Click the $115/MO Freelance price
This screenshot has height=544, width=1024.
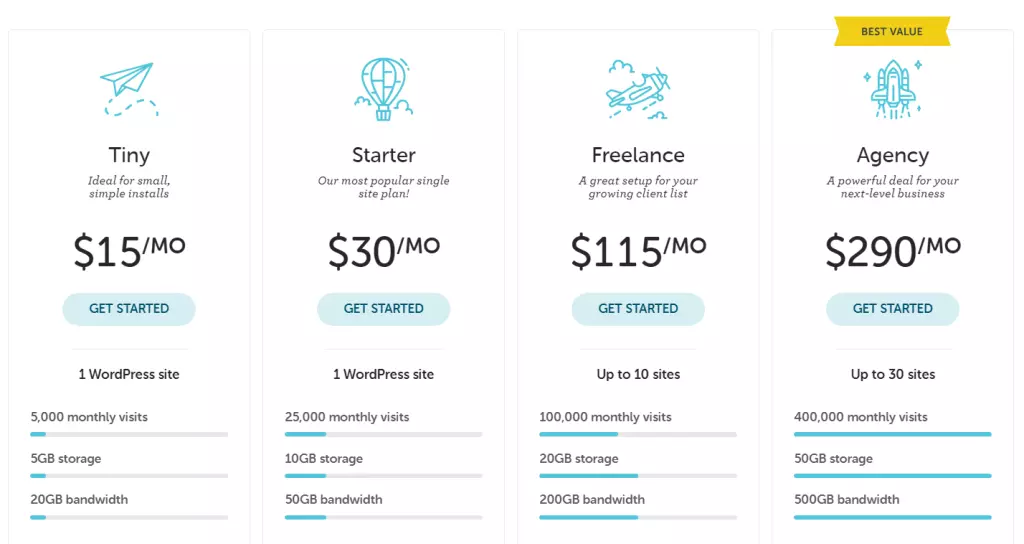tap(638, 251)
